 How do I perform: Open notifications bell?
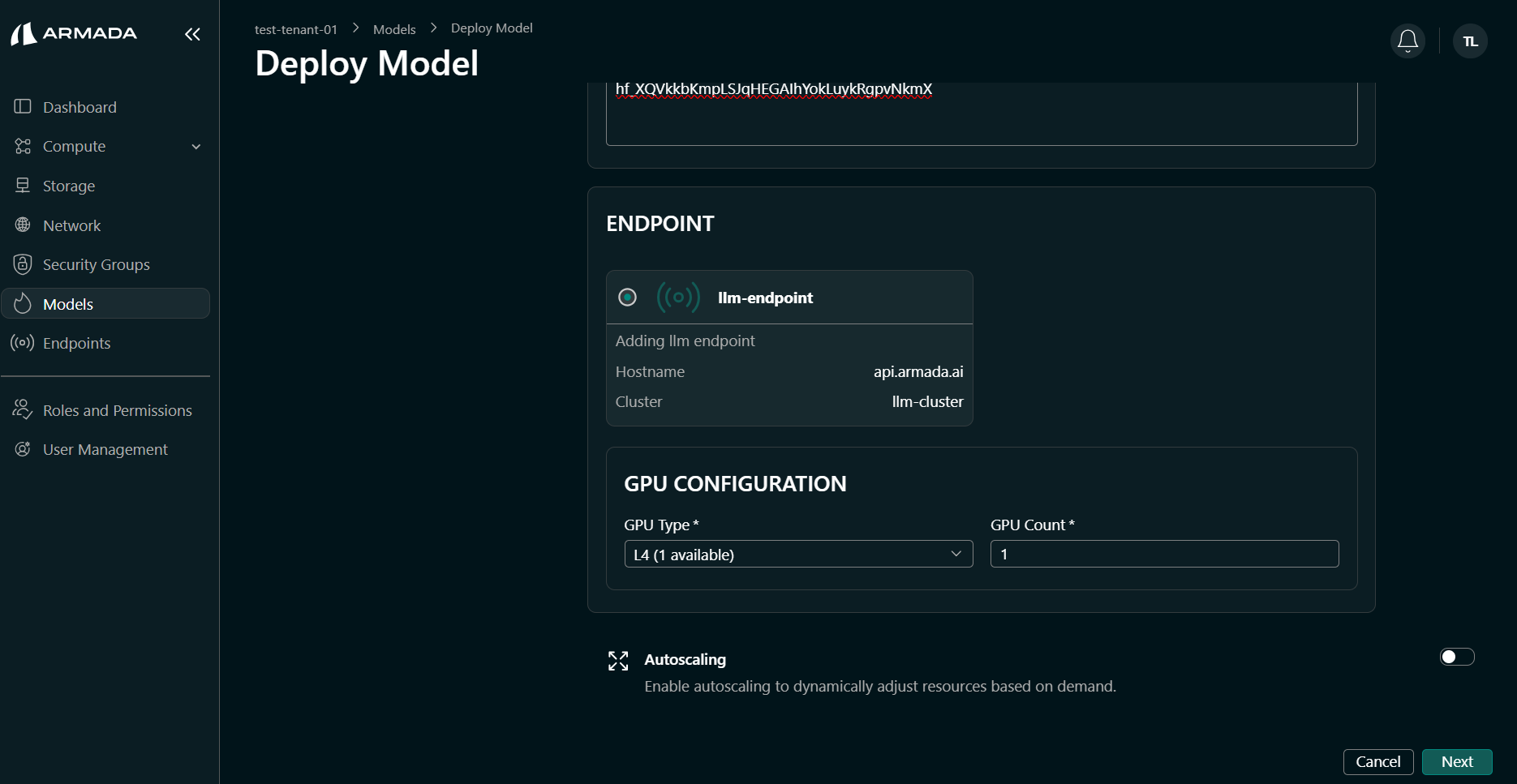pyautogui.click(x=1407, y=41)
